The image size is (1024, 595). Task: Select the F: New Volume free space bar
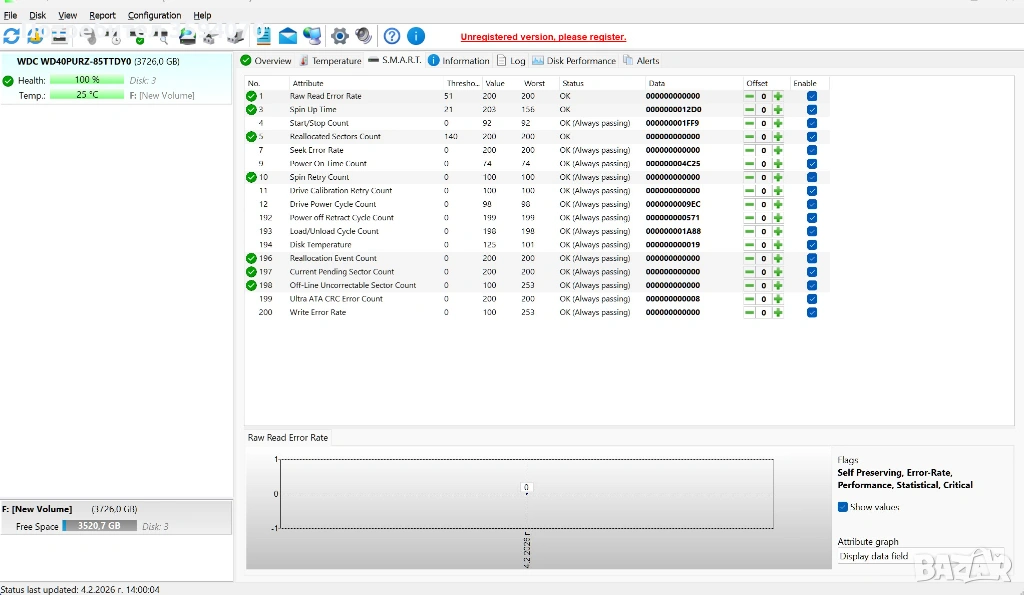(x=99, y=526)
